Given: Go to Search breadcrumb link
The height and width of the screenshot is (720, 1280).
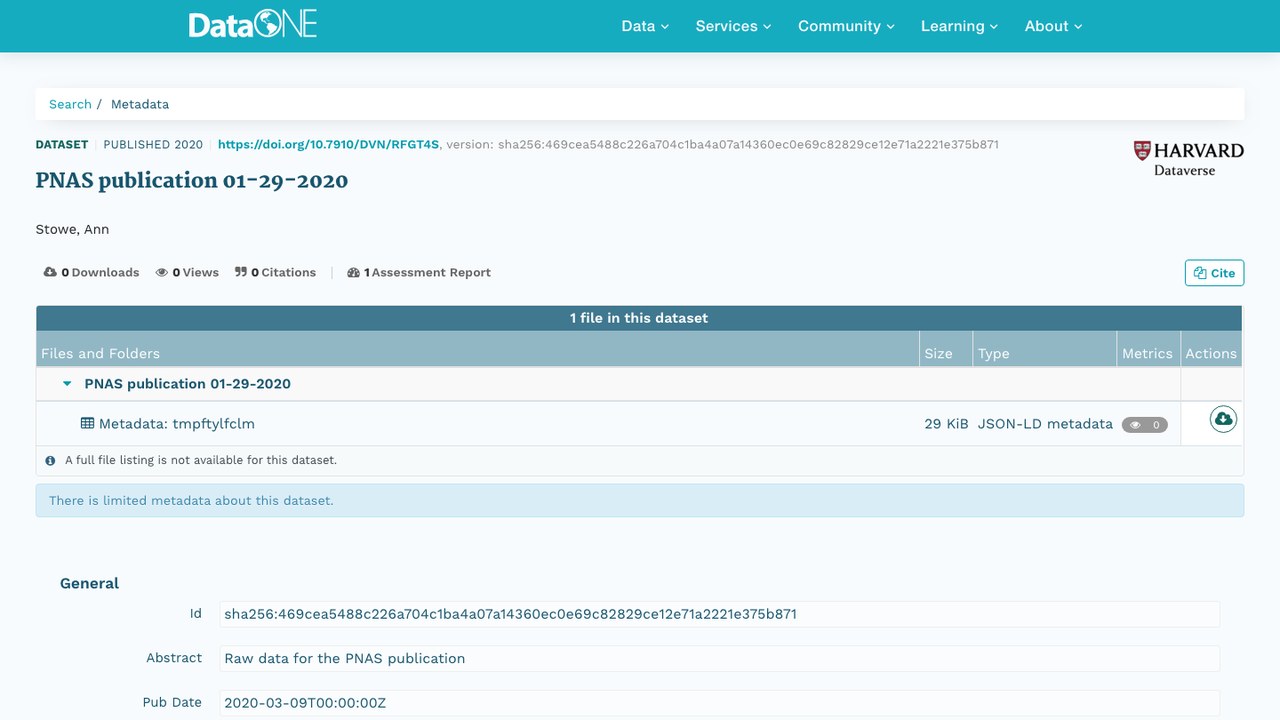Looking at the screenshot, I should tap(70, 104).
